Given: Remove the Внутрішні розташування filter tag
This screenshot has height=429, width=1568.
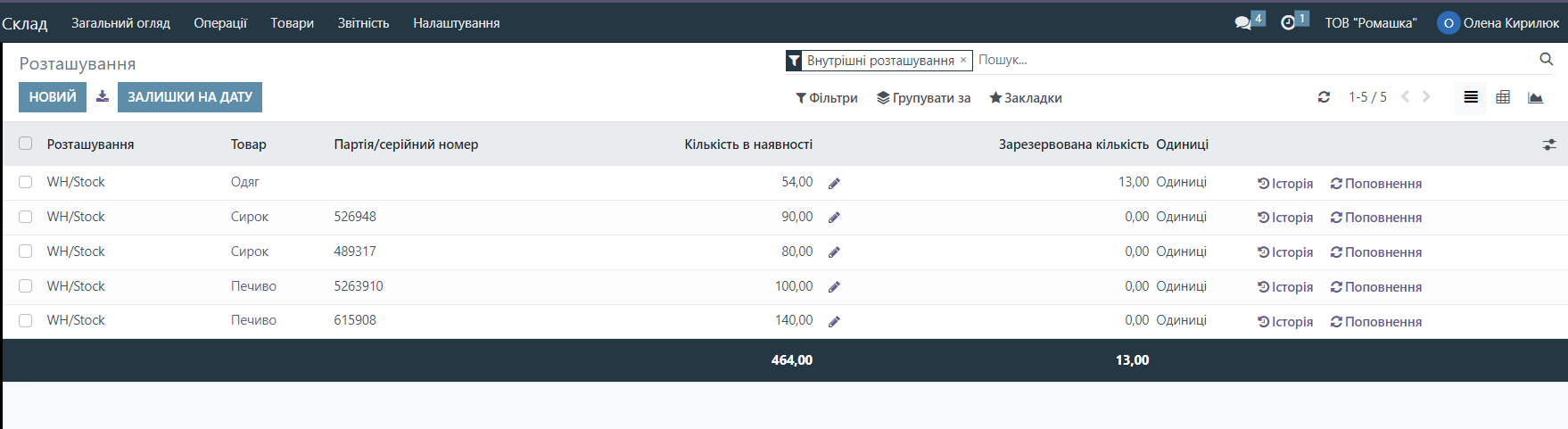Looking at the screenshot, I should (963, 60).
